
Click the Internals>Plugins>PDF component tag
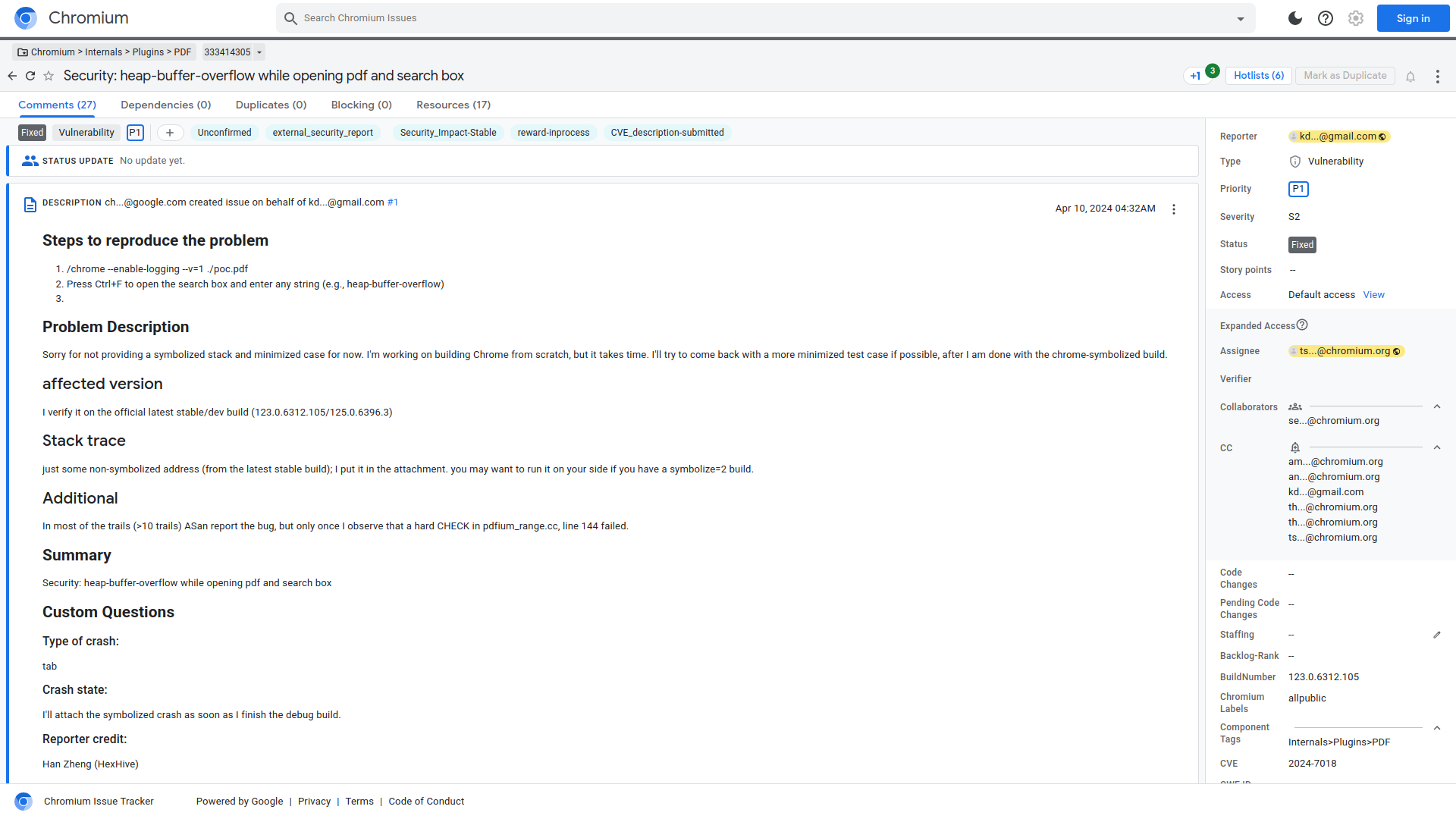pyautogui.click(x=1339, y=742)
